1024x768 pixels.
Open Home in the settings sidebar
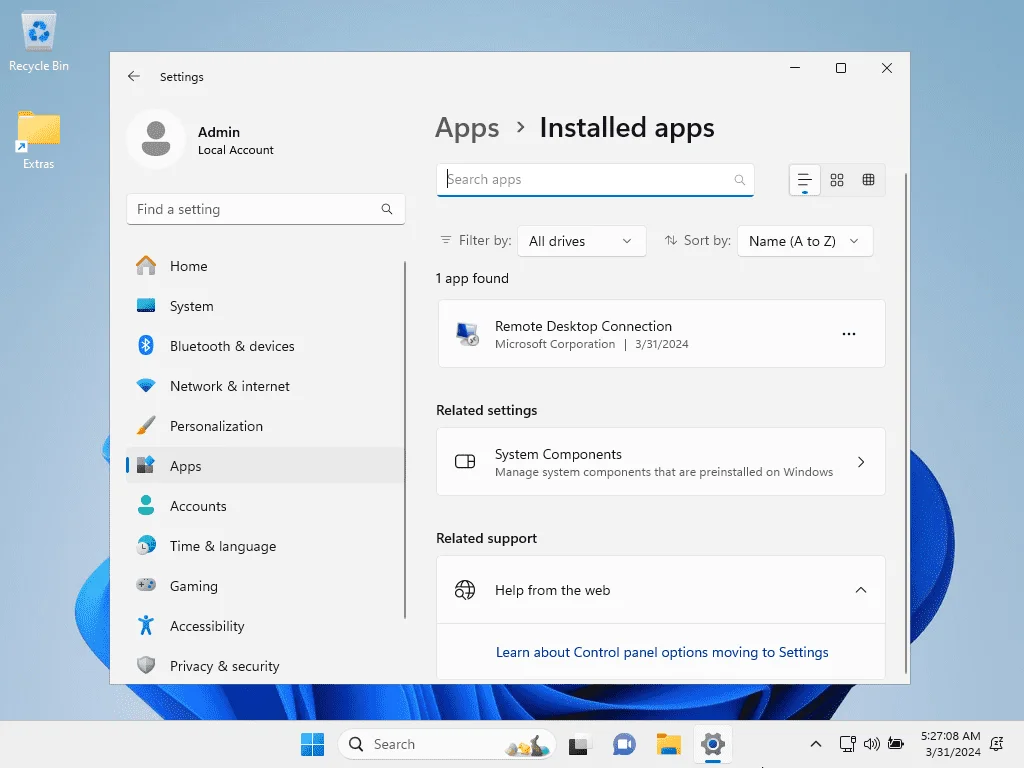[x=265, y=266]
